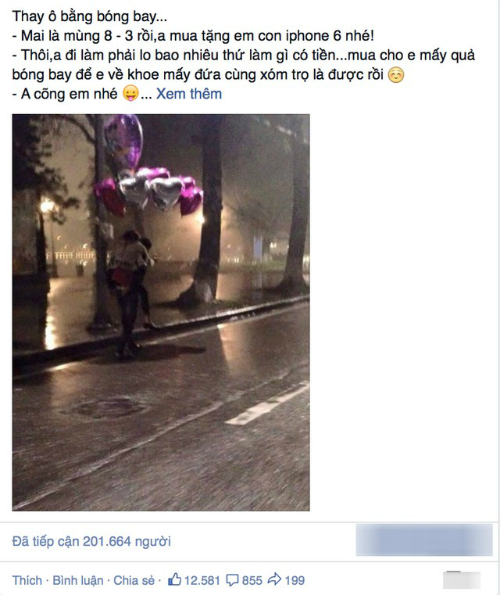
Task: Show the 855 comments
Action: coord(252,580)
